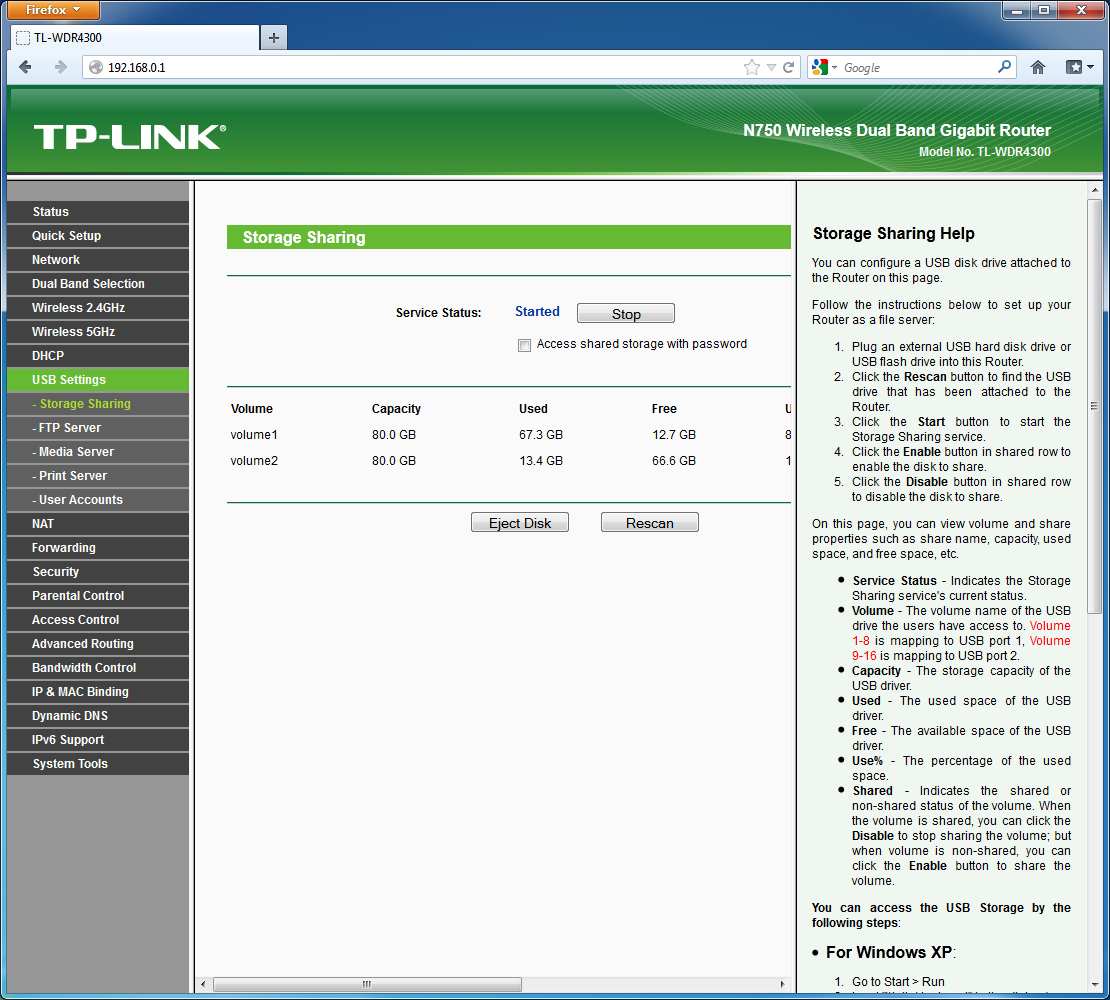This screenshot has width=1110, height=1000.
Task: Click the 12.7 GB free value
Action: (x=674, y=435)
